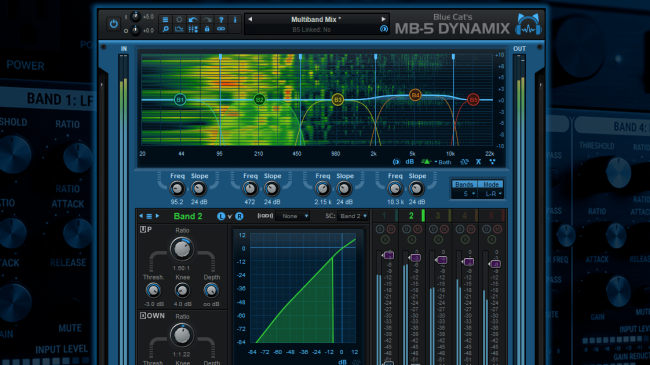The width and height of the screenshot is (650, 365).
Task: Click the DOWN Ratio knob at 1:1.22
Action: (x=182, y=335)
